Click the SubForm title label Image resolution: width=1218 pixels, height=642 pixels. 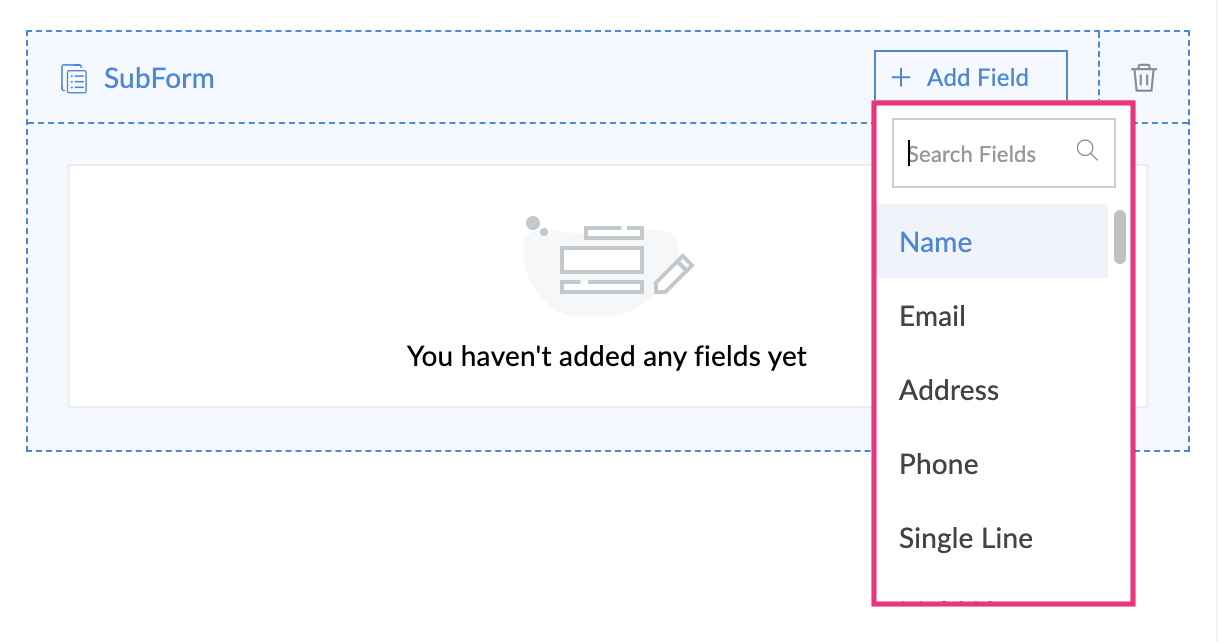click(x=159, y=78)
